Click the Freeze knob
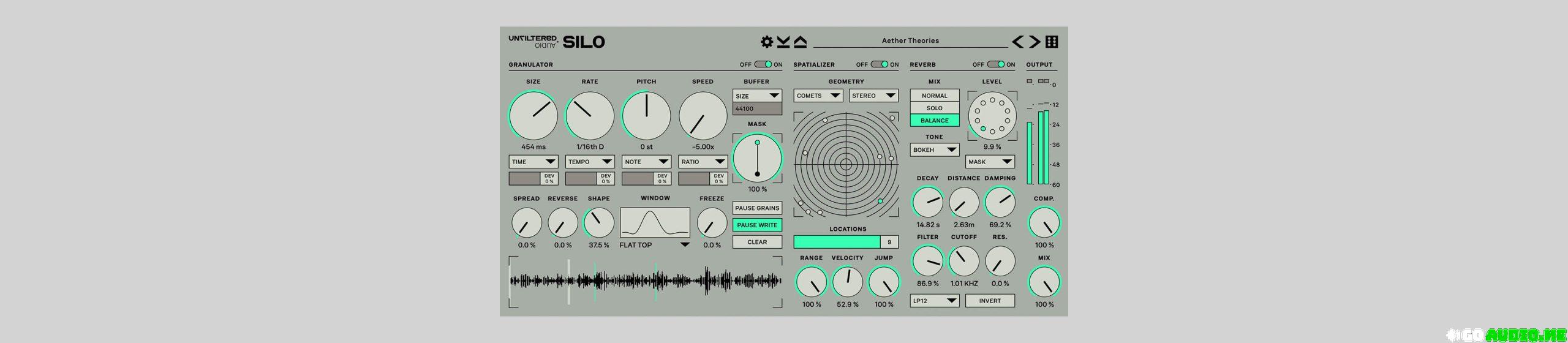1568x343 pixels. tap(712, 222)
